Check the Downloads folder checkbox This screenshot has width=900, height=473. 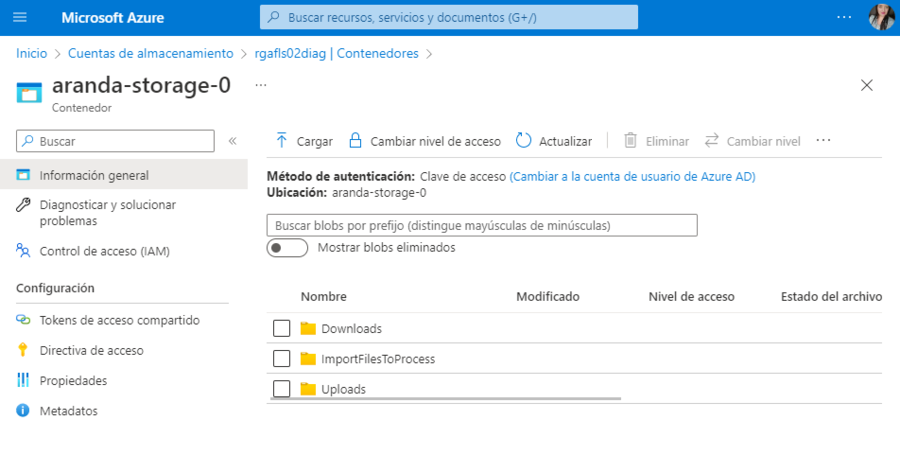(281, 328)
